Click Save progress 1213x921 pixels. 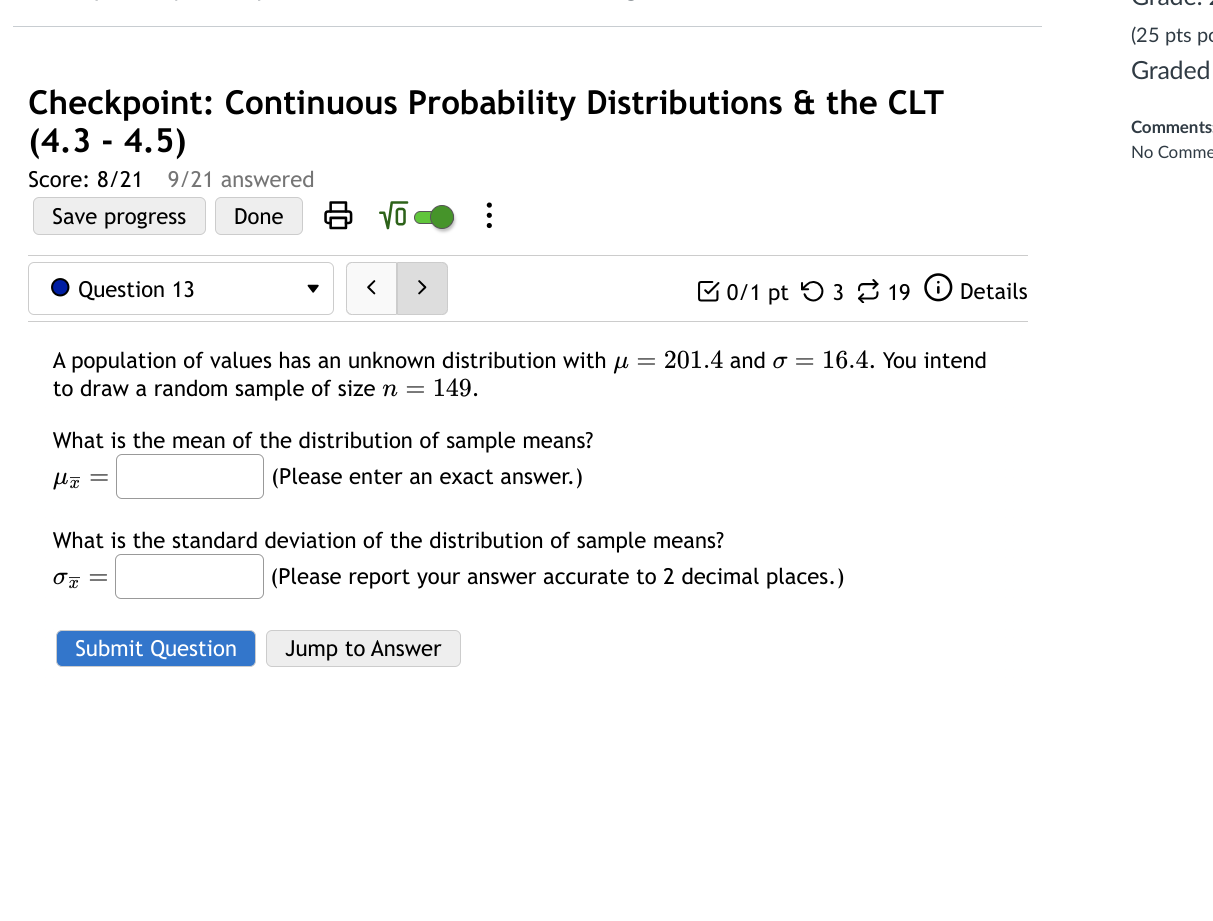[118, 216]
